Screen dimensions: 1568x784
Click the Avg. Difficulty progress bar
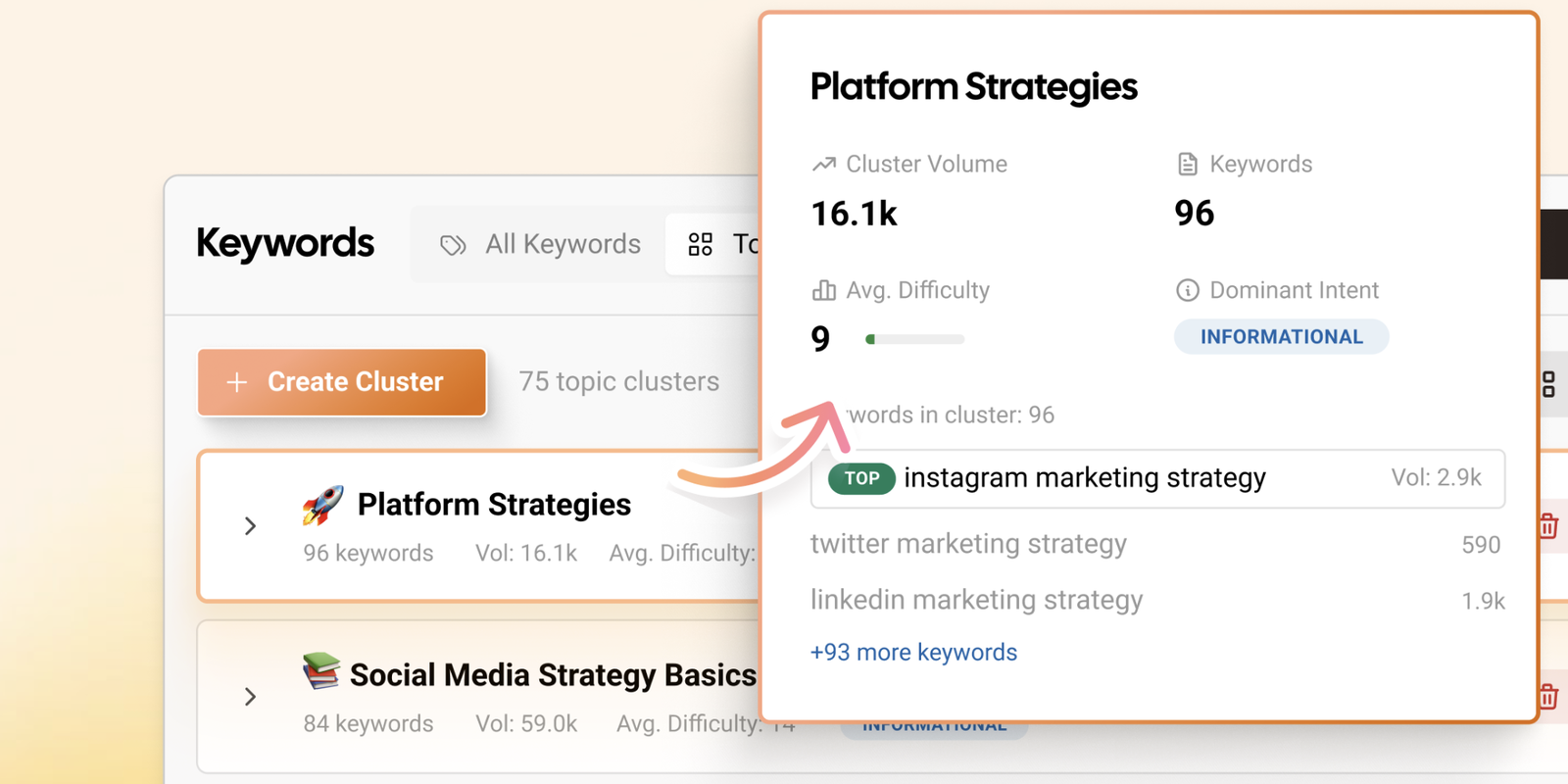point(913,338)
